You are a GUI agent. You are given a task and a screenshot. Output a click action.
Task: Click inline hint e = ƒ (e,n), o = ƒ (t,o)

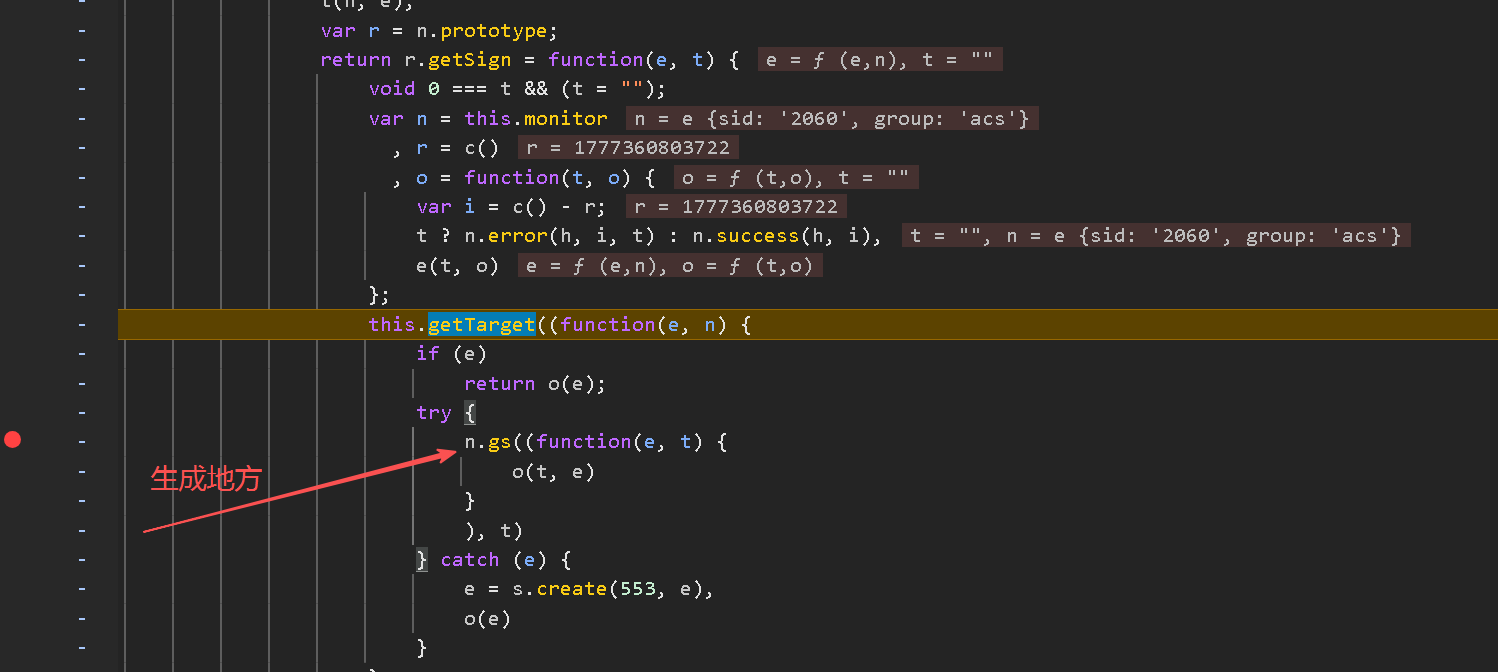[670, 266]
